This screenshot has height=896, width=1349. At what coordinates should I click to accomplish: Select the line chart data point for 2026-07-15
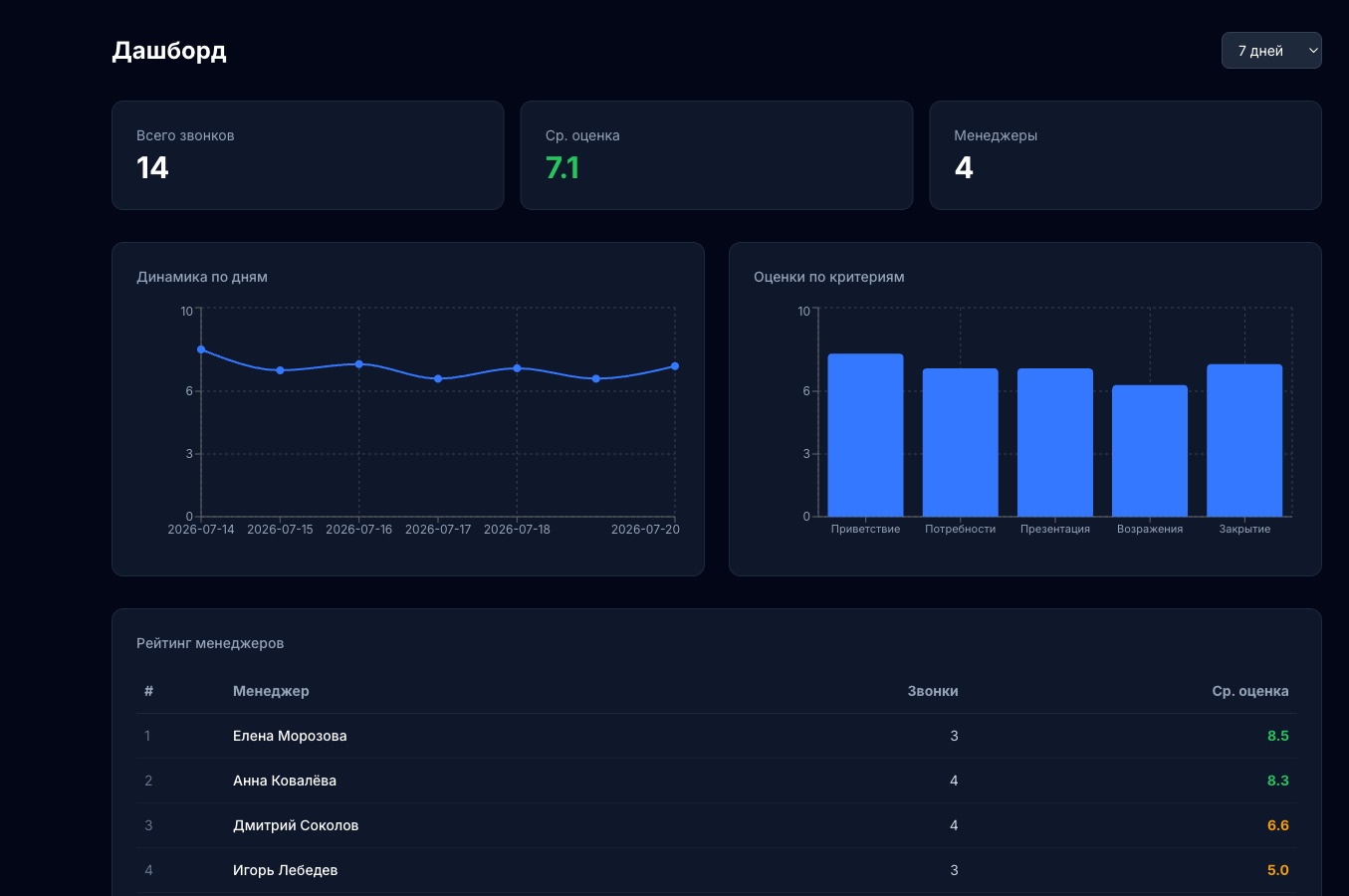point(280,370)
